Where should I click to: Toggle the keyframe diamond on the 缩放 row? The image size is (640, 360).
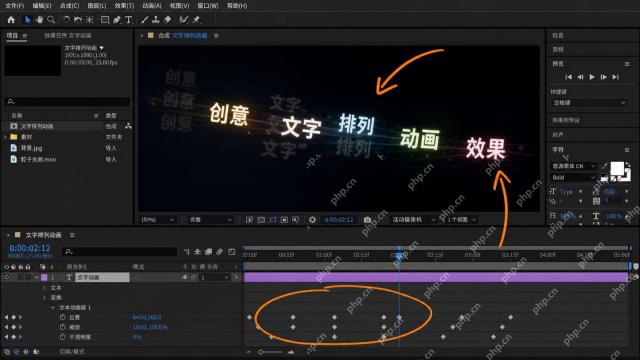pos(13,327)
